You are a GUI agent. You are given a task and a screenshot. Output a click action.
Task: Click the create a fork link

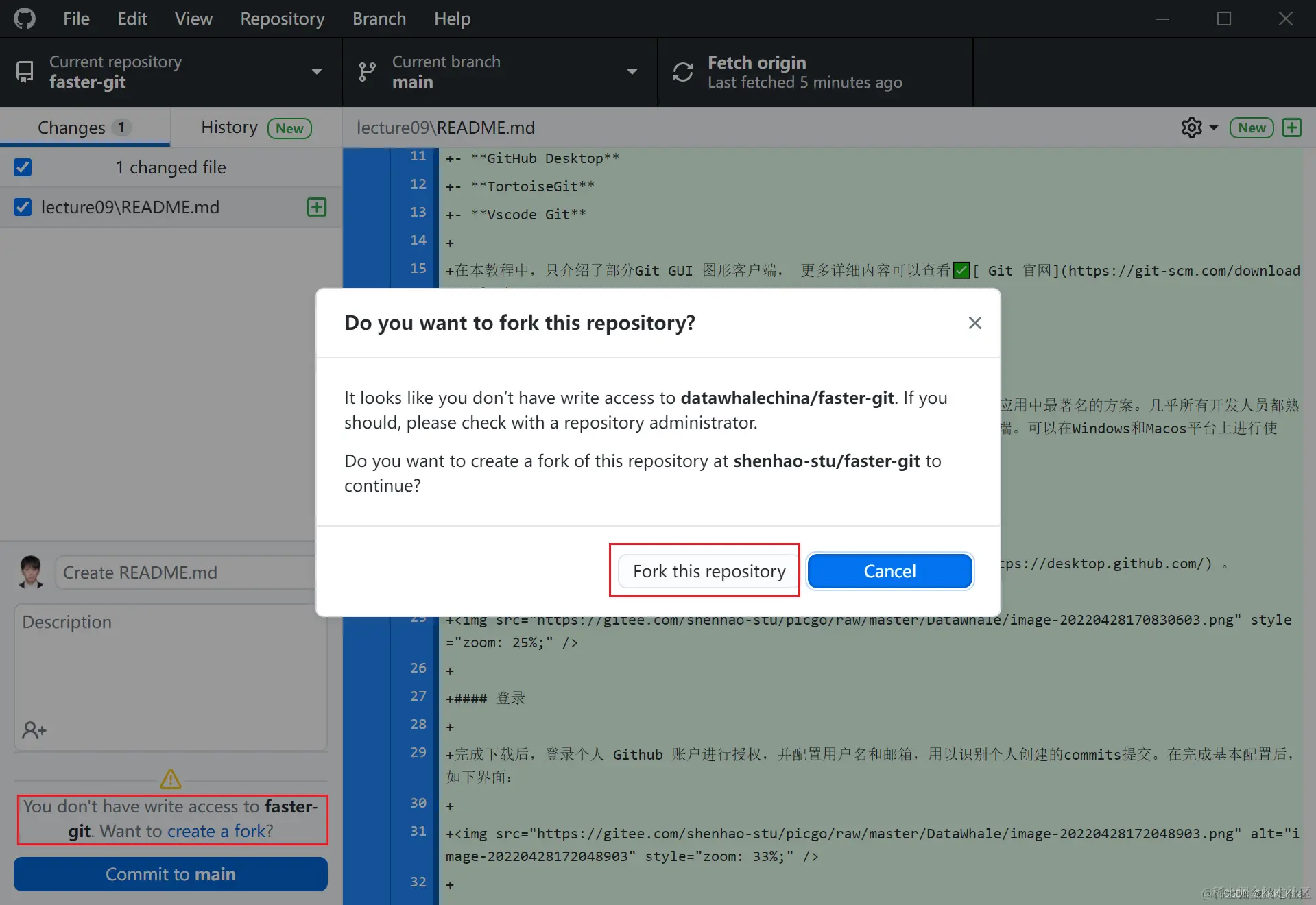216,831
